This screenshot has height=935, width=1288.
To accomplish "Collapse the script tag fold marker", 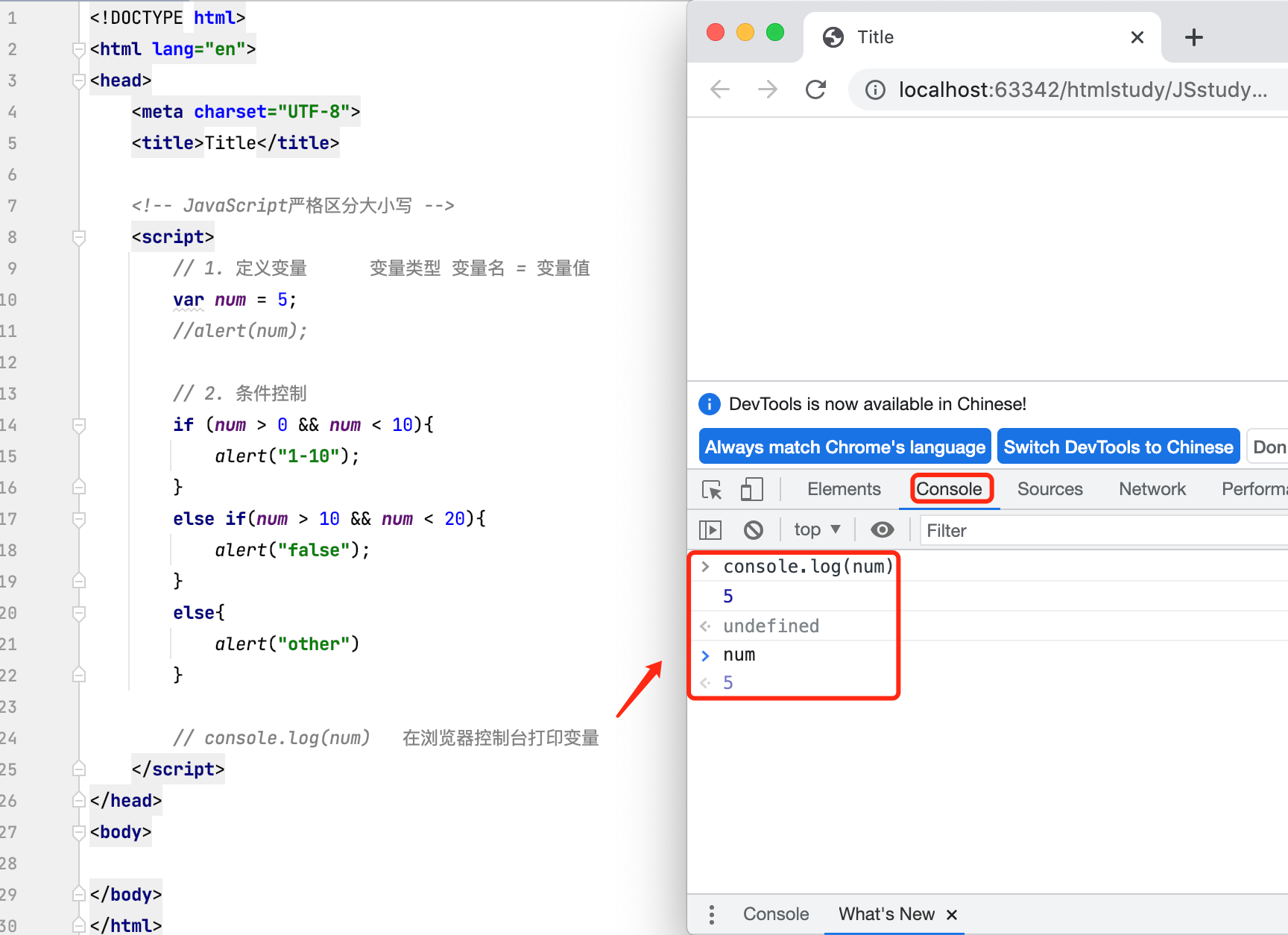I will point(79,237).
